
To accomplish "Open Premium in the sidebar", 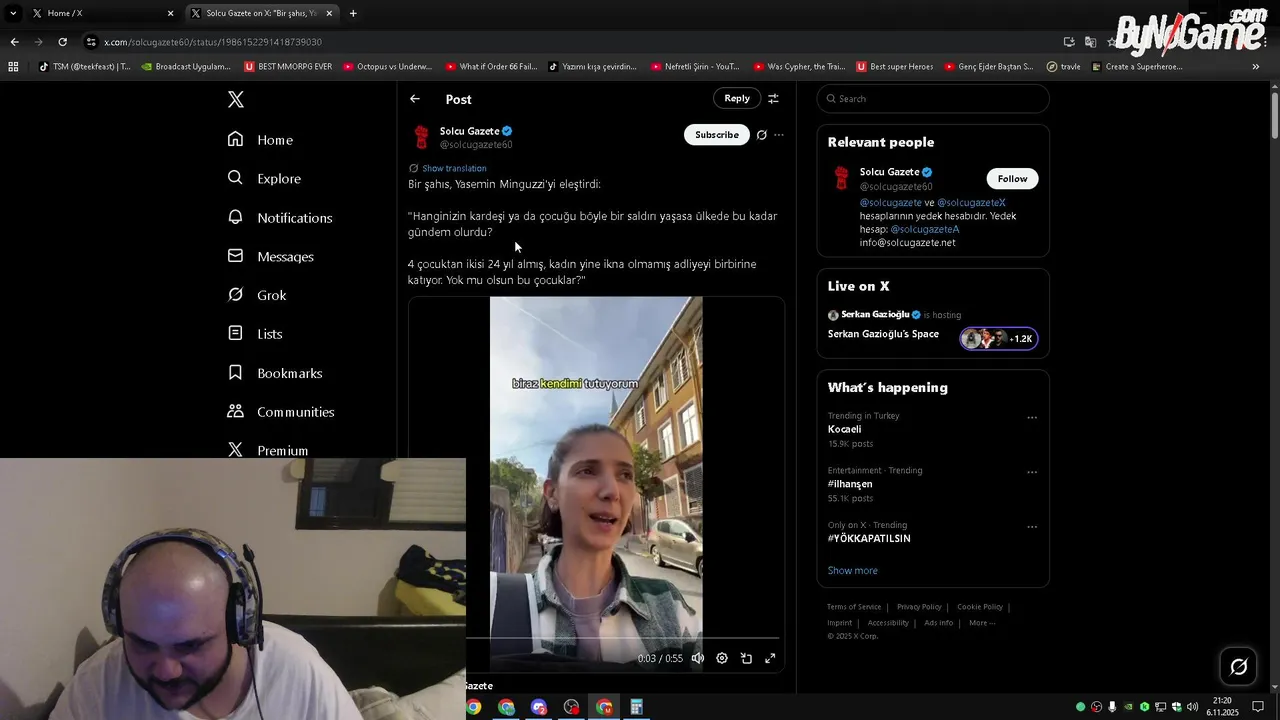I will click(268, 450).
